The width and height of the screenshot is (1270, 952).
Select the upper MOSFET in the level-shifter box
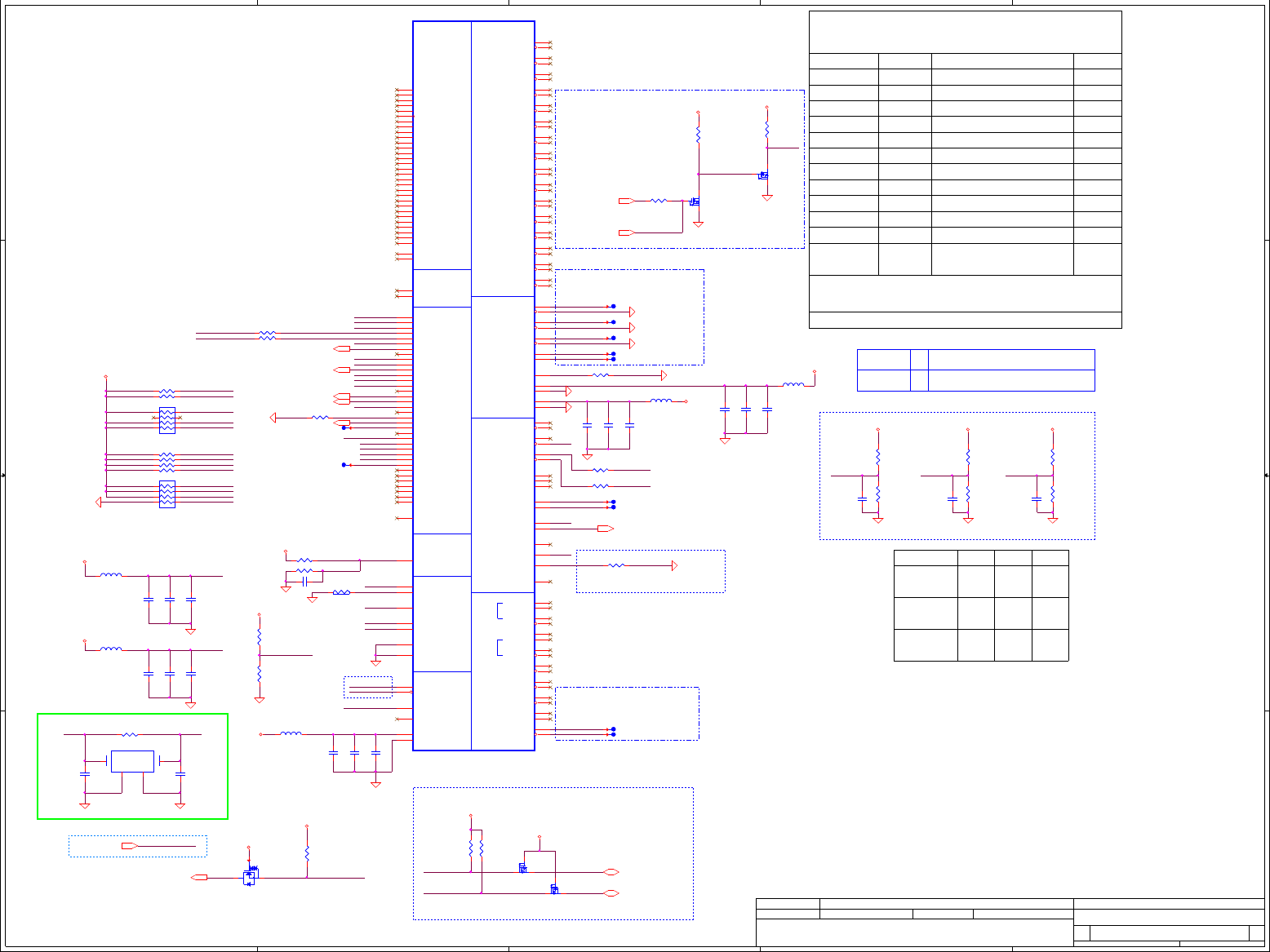coord(522,867)
